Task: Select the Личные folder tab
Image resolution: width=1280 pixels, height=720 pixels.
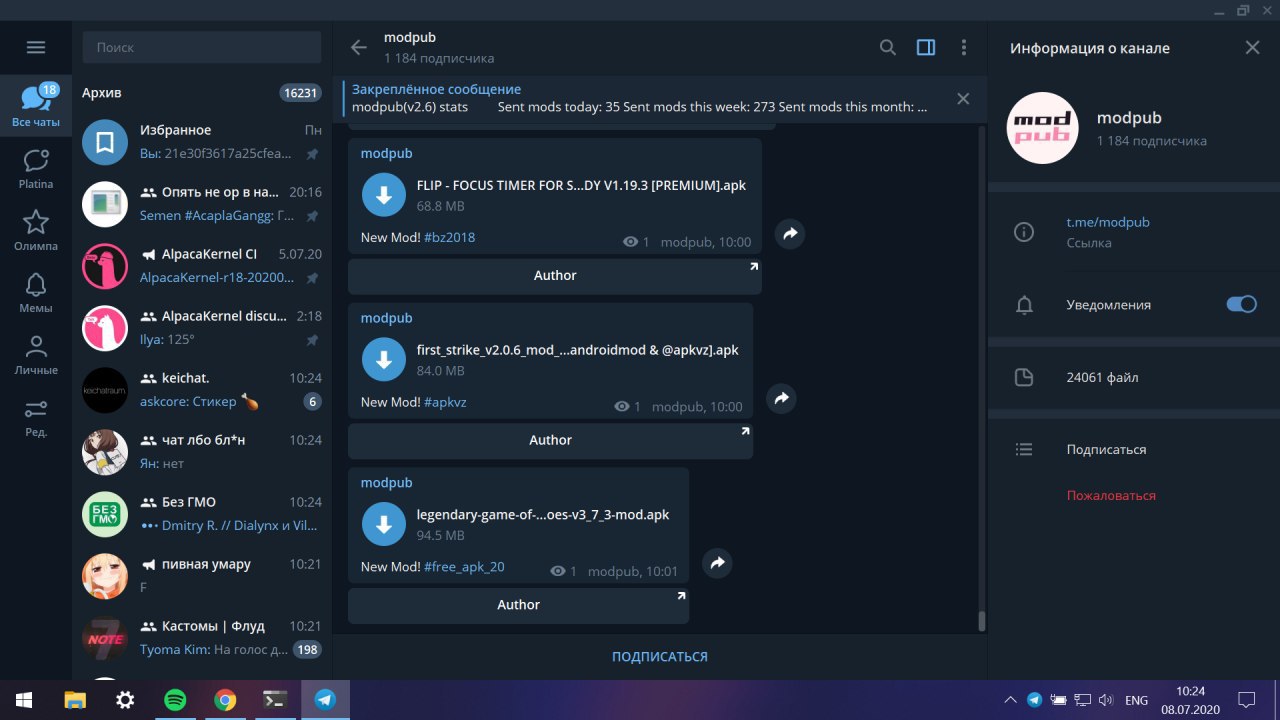Action: [36, 355]
